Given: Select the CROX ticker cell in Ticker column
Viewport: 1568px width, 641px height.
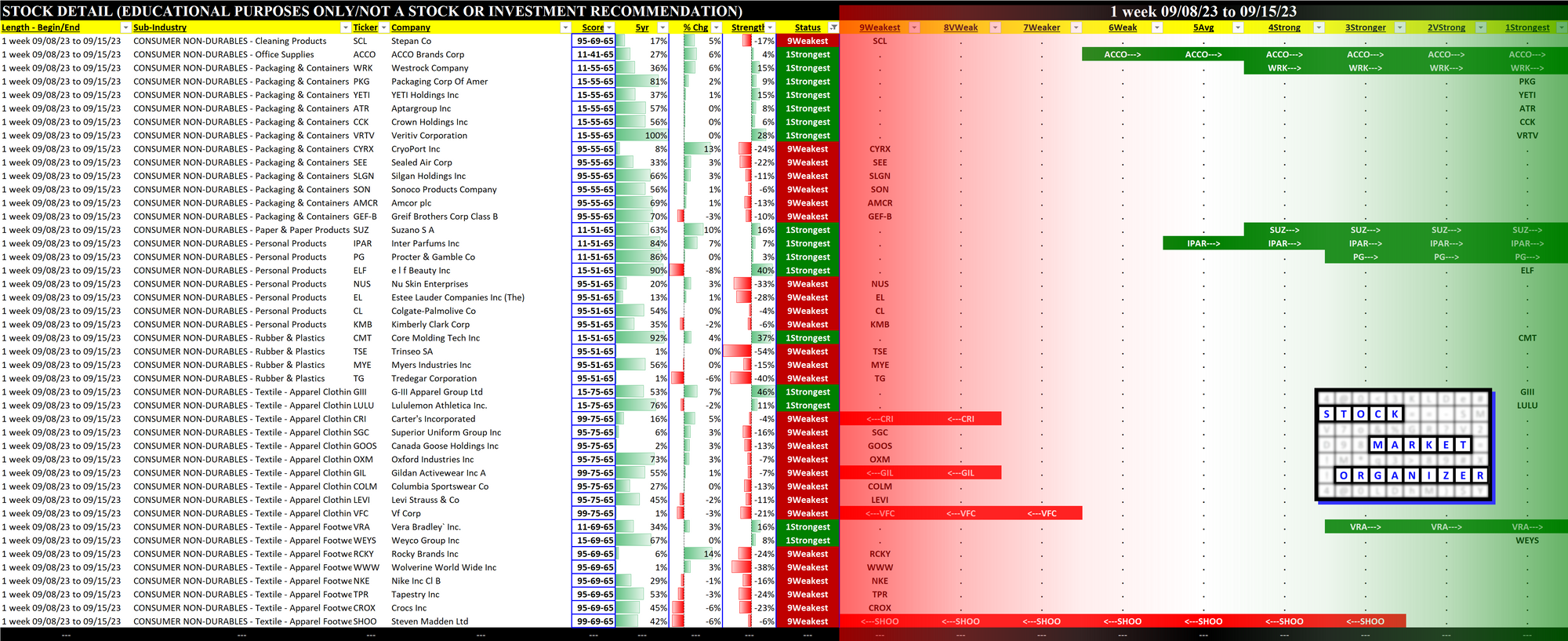Looking at the screenshot, I should [x=370, y=608].
